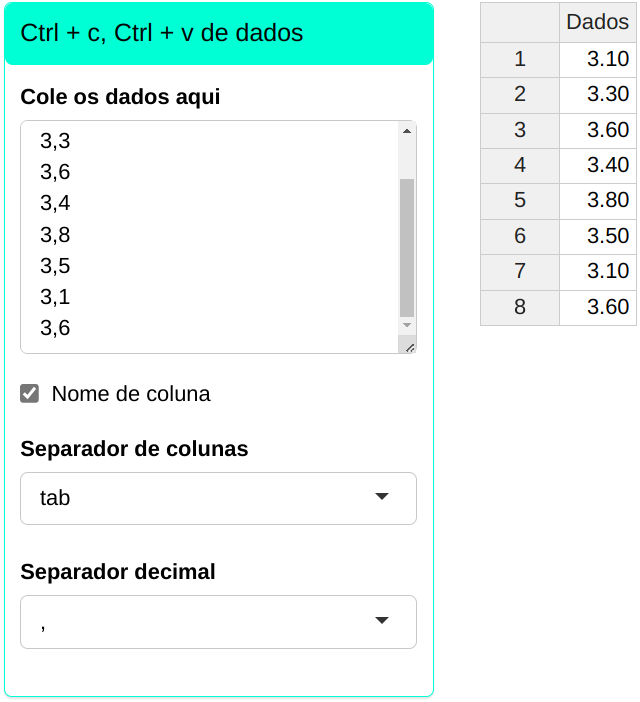This screenshot has width=640, height=702.
Task: Click the textarea scrollbar thumb
Action: (x=406, y=247)
